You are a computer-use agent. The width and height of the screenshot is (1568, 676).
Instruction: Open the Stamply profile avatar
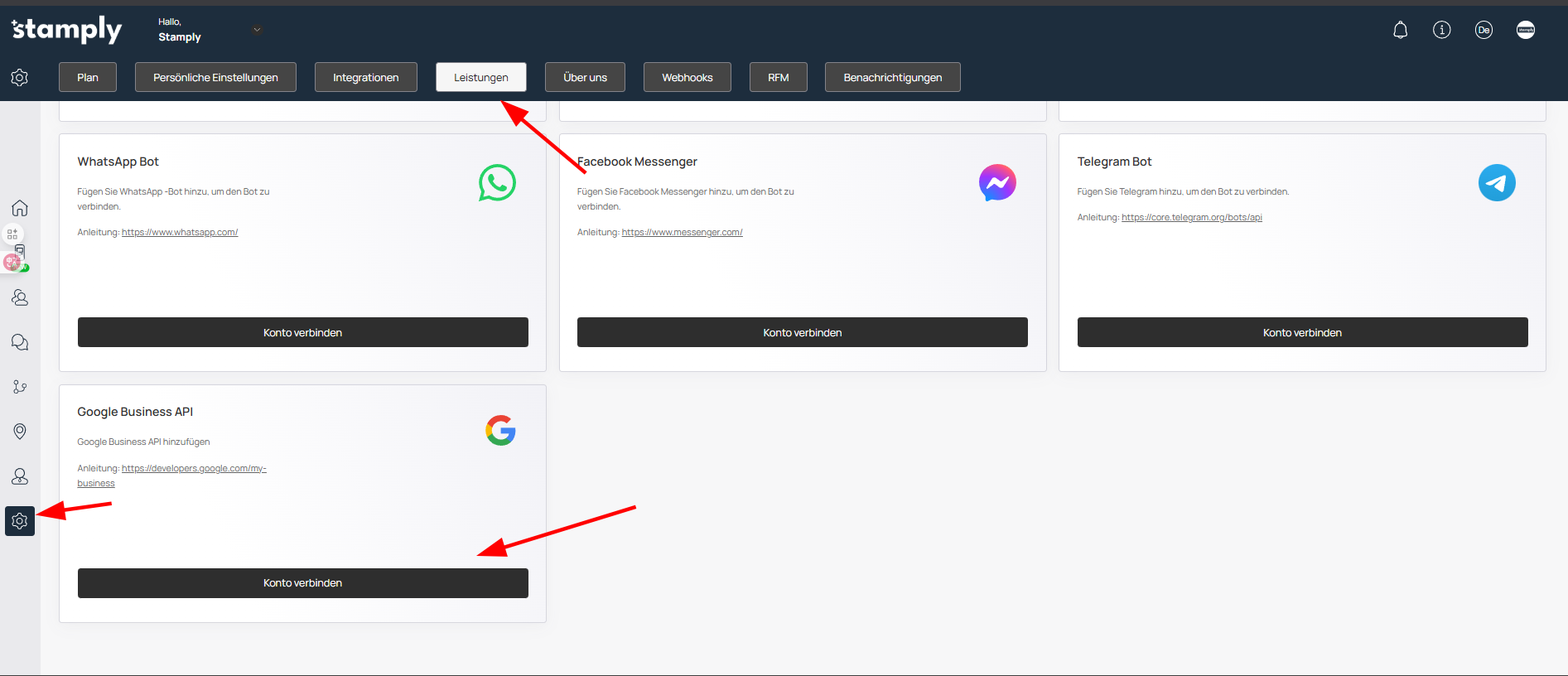[1525, 31]
